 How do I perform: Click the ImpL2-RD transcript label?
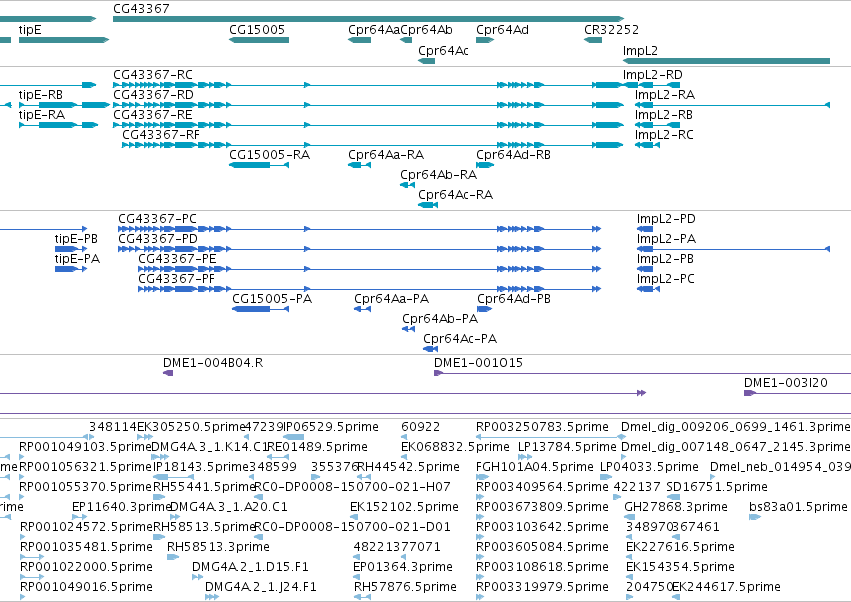click(652, 74)
